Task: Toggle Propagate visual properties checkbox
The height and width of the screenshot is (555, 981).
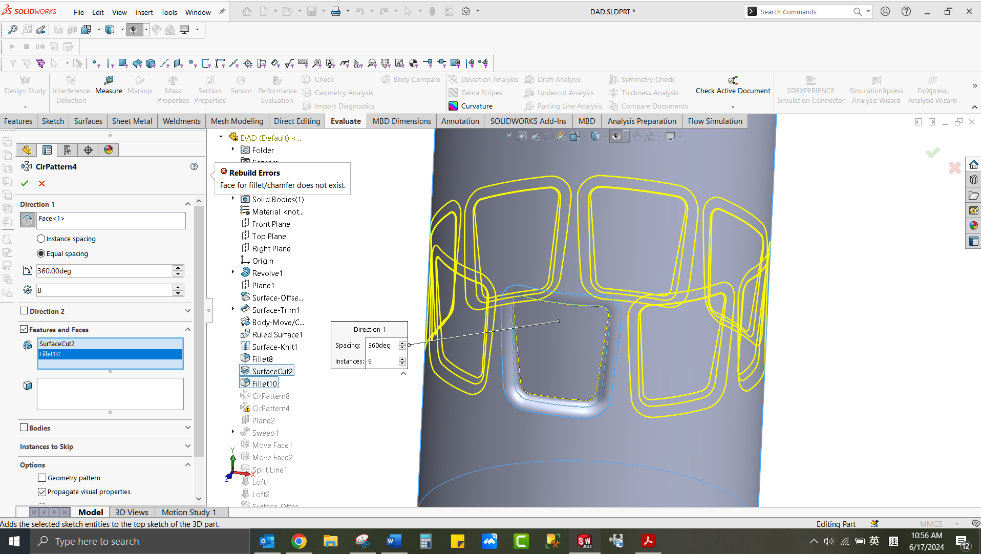Action: pyautogui.click(x=42, y=492)
